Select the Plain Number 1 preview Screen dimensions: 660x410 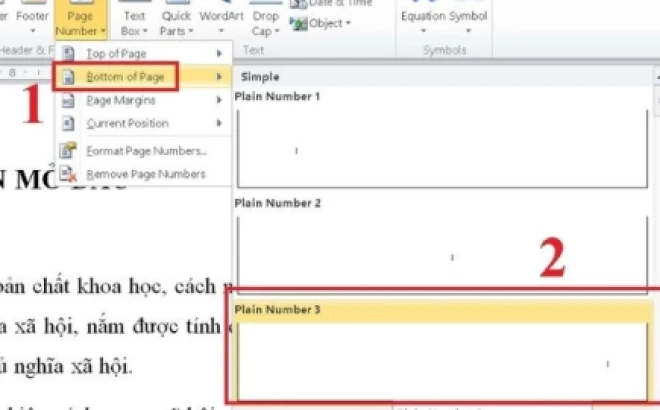(442, 149)
